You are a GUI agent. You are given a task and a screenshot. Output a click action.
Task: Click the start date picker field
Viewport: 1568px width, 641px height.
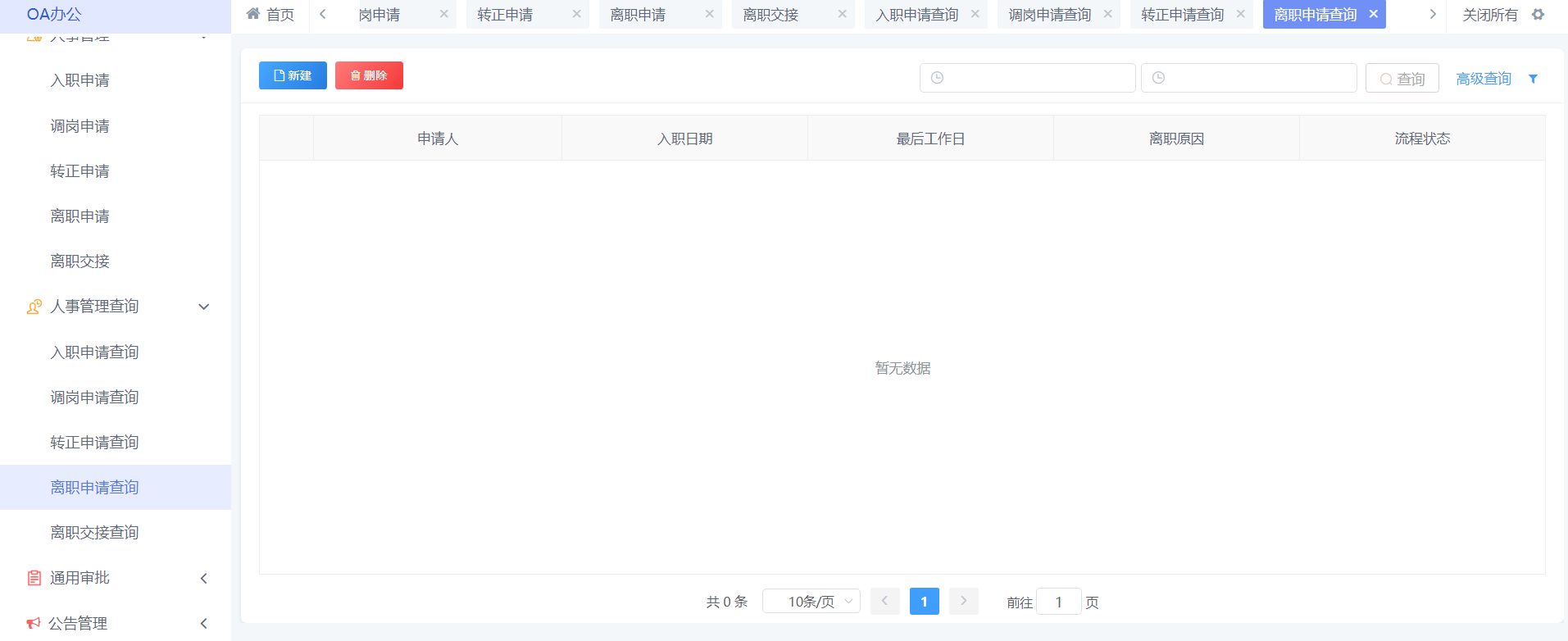pyautogui.click(x=1027, y=78)
